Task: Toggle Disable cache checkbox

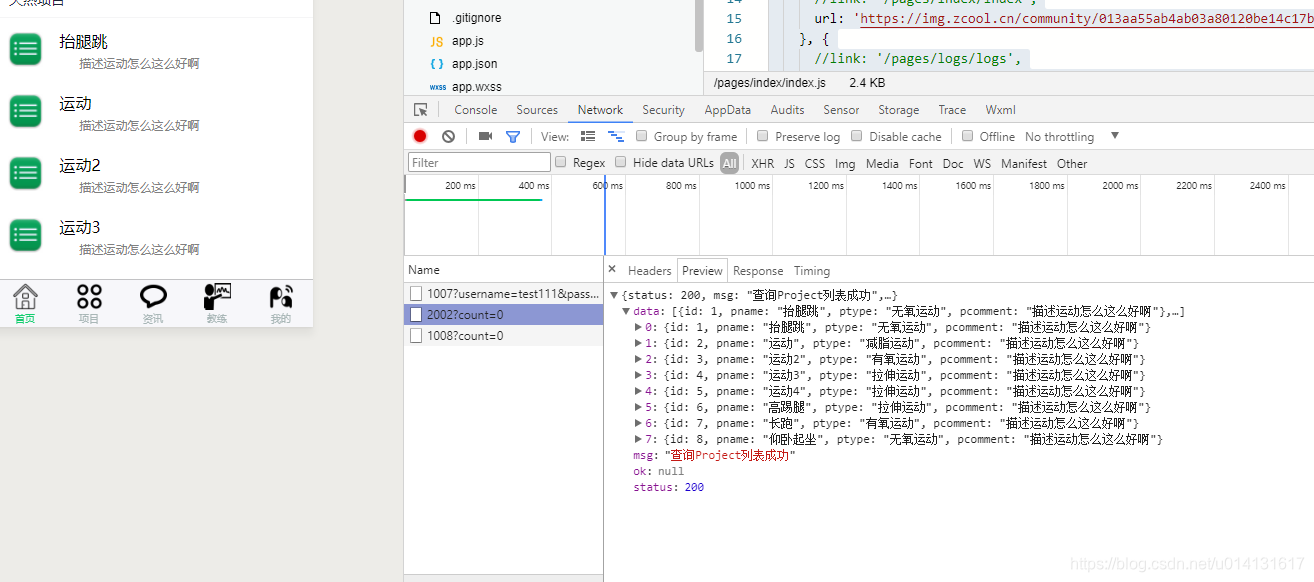Action: [x=857, y=136]
